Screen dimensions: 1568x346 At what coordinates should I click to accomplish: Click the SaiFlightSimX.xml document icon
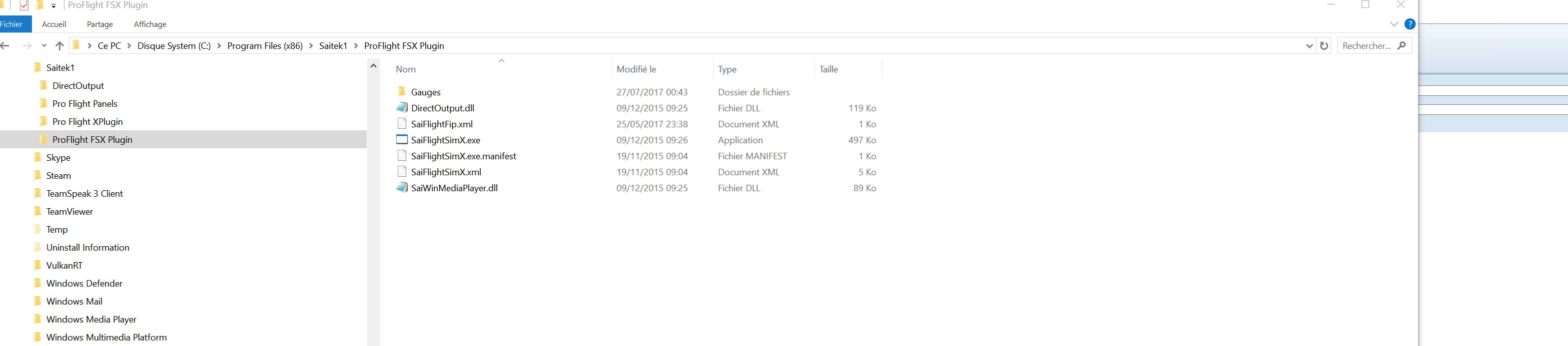pos(401,171)
